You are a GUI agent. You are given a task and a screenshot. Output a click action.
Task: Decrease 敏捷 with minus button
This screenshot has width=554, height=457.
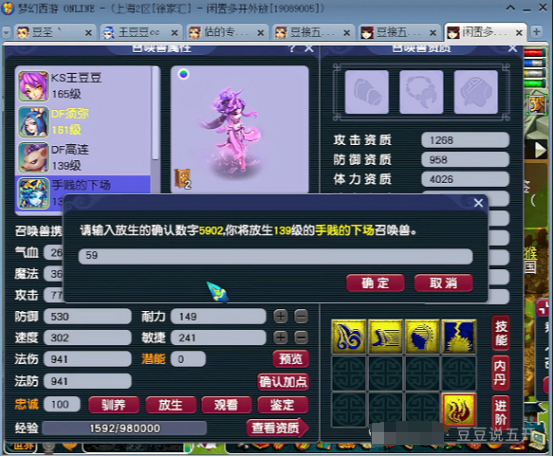point(301,338)
